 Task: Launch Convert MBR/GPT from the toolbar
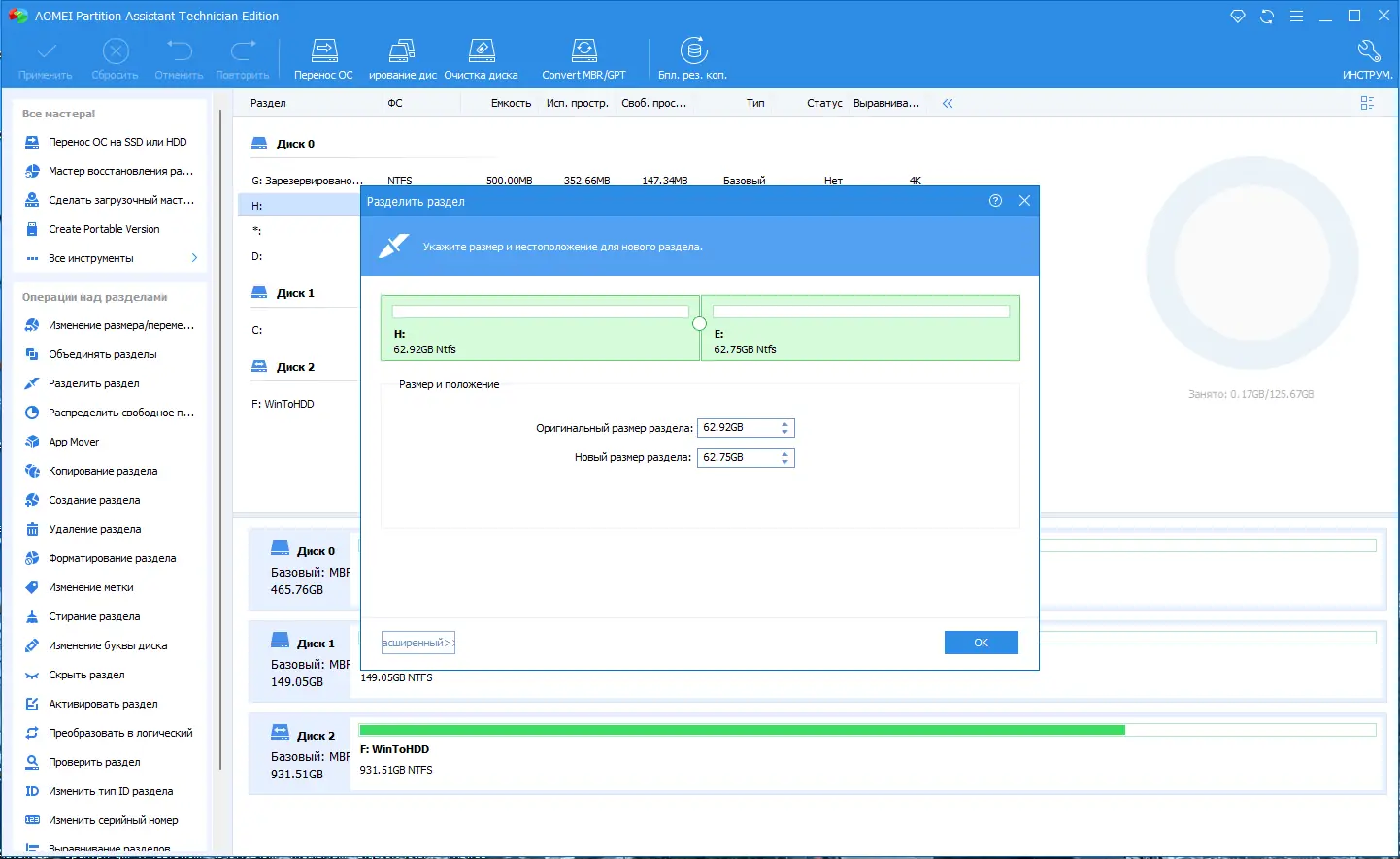[583, 59]
